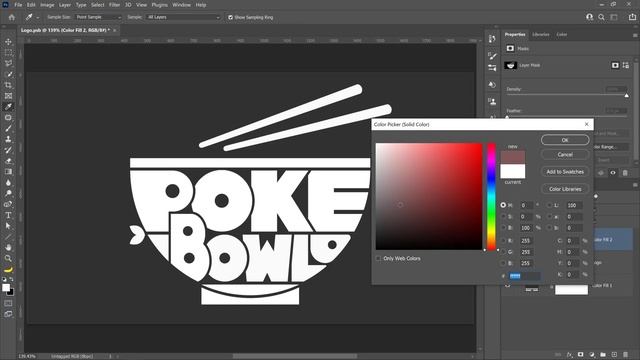The width and height of the screenshot is (640, 360).
Task: Click the current color white swatch
Action: click(x=513, y=171)
